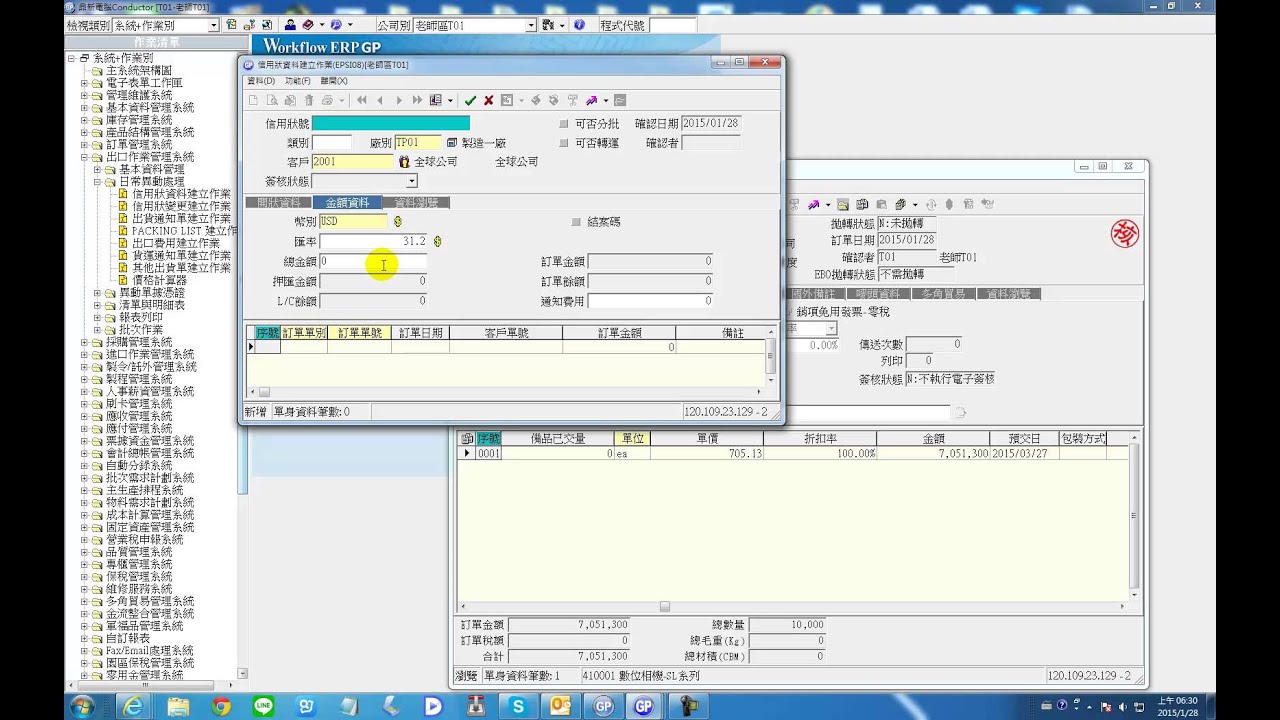This screenshot has width=1280, height=720.
Task: Go to next record arrow icon
Action: click(x=399, y=100)
